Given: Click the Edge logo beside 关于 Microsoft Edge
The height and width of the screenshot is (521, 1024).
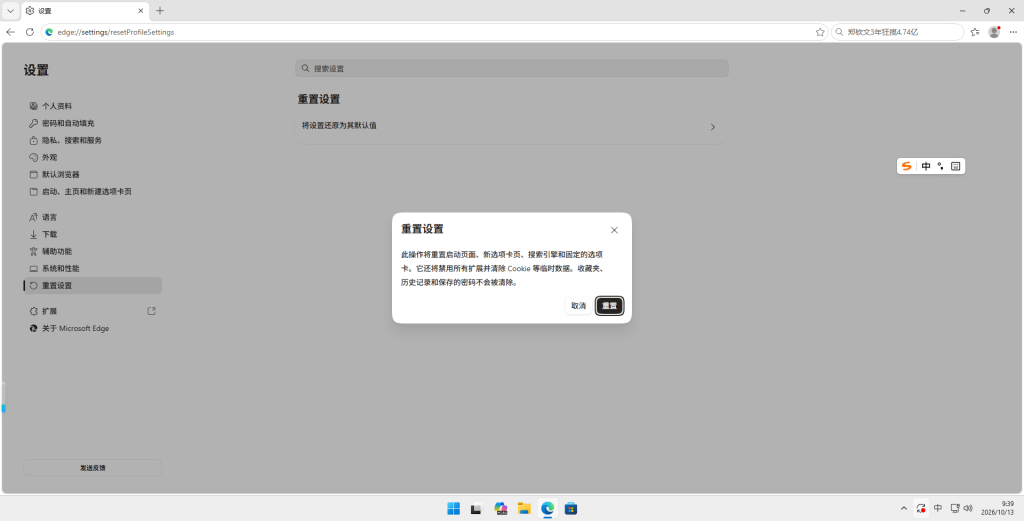Looking at the screenshot, I should coord(33,328).
